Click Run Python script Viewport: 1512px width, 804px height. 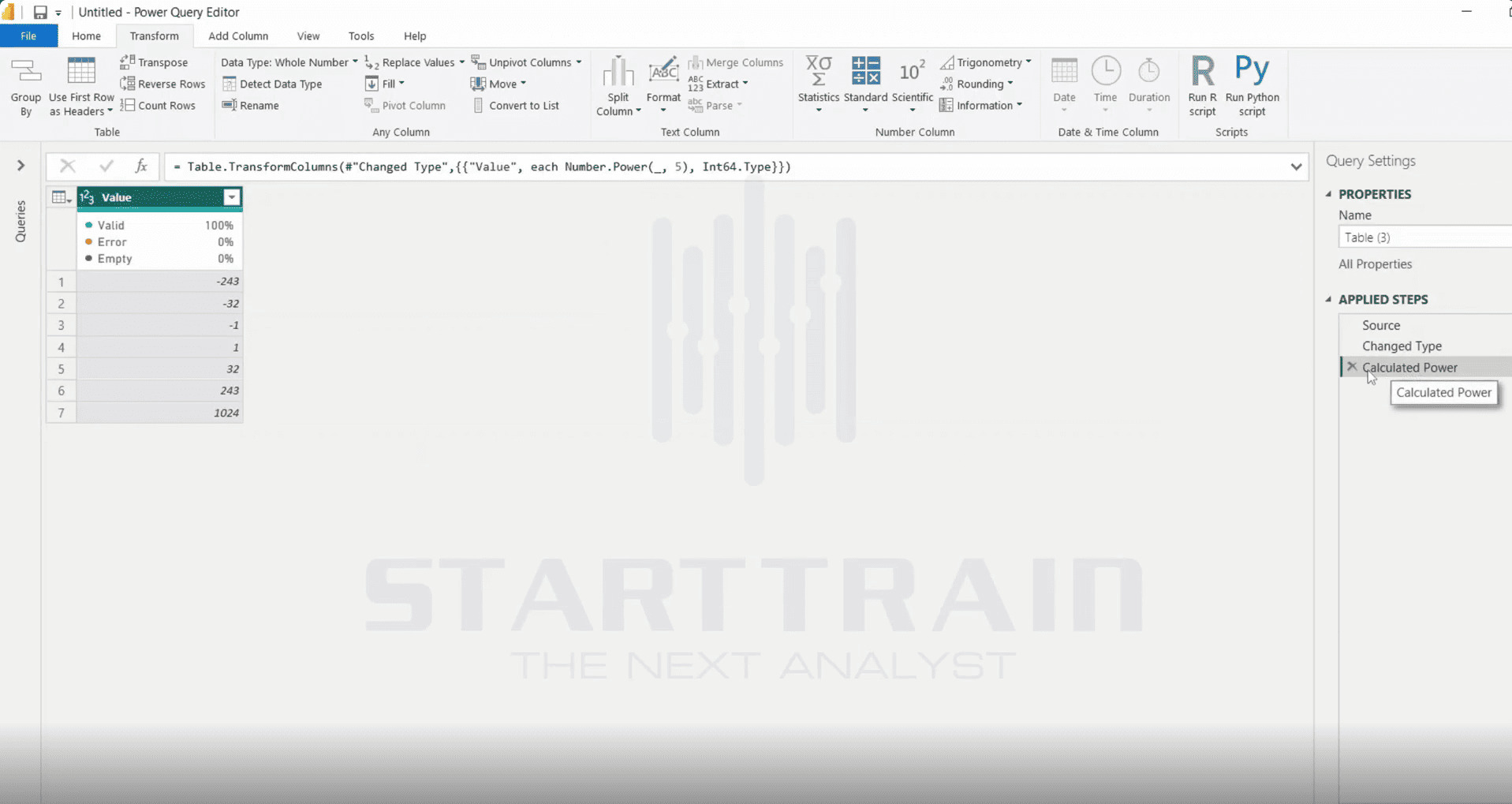pyautogui.click(x=1252, y=87)
